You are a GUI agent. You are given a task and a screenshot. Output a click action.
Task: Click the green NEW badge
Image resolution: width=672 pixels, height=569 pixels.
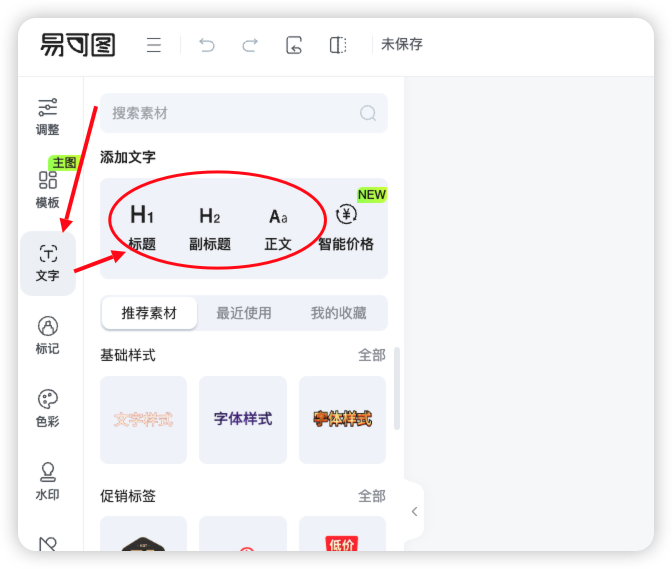[x=372, y=195]
